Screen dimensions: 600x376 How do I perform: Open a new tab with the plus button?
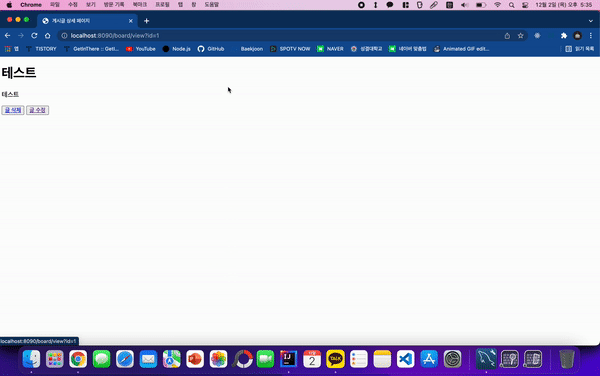147,21
